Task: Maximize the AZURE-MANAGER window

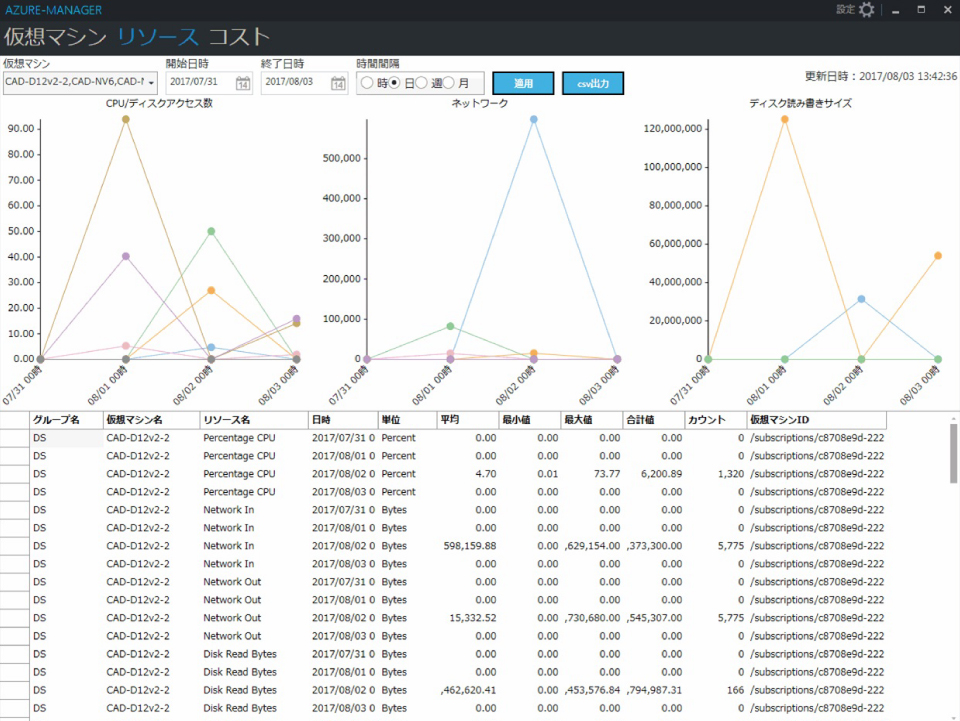Action: click(921, 10)
